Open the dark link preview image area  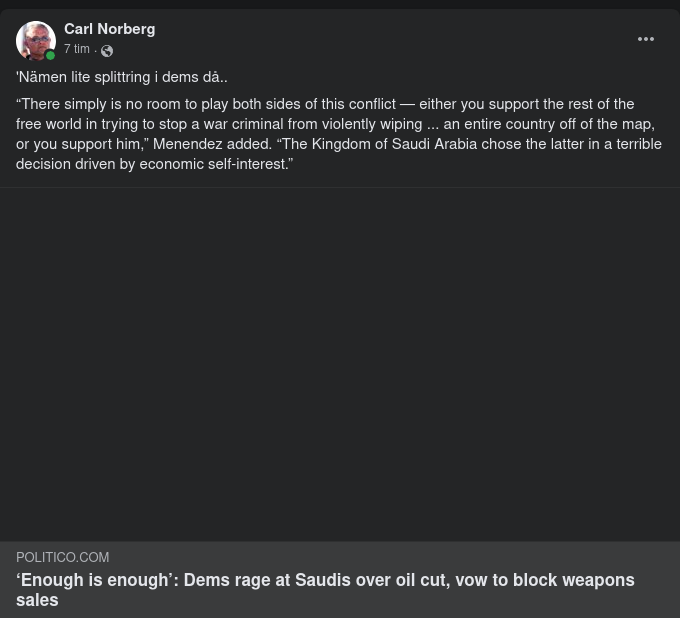[340, 364]
